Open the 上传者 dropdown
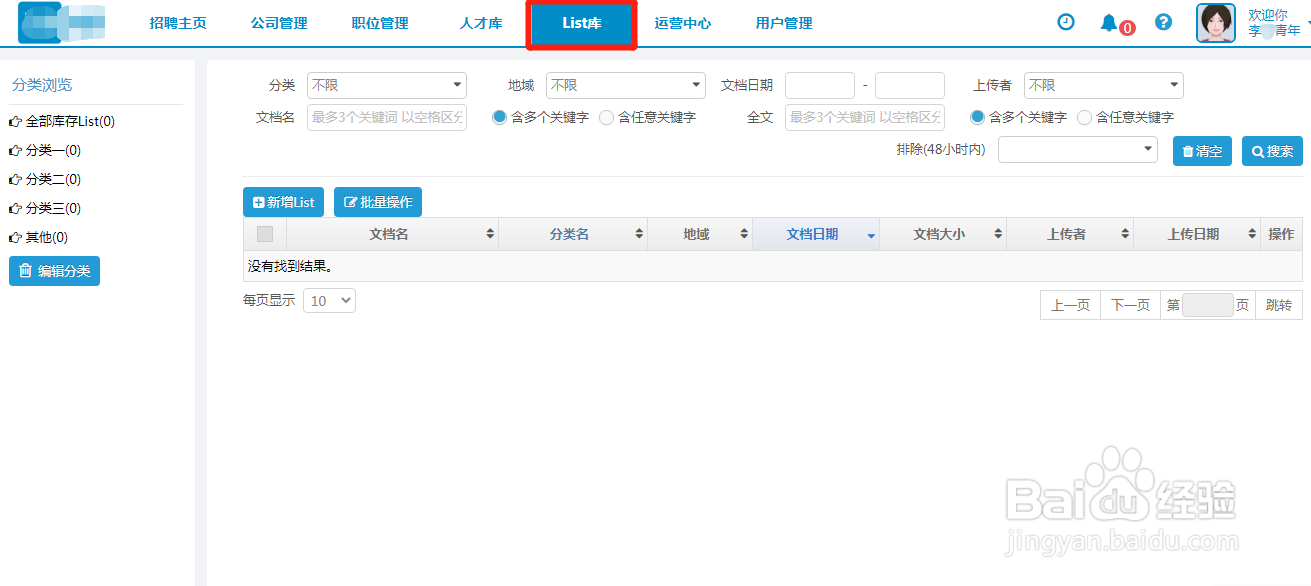 [x=1103, y=85]
